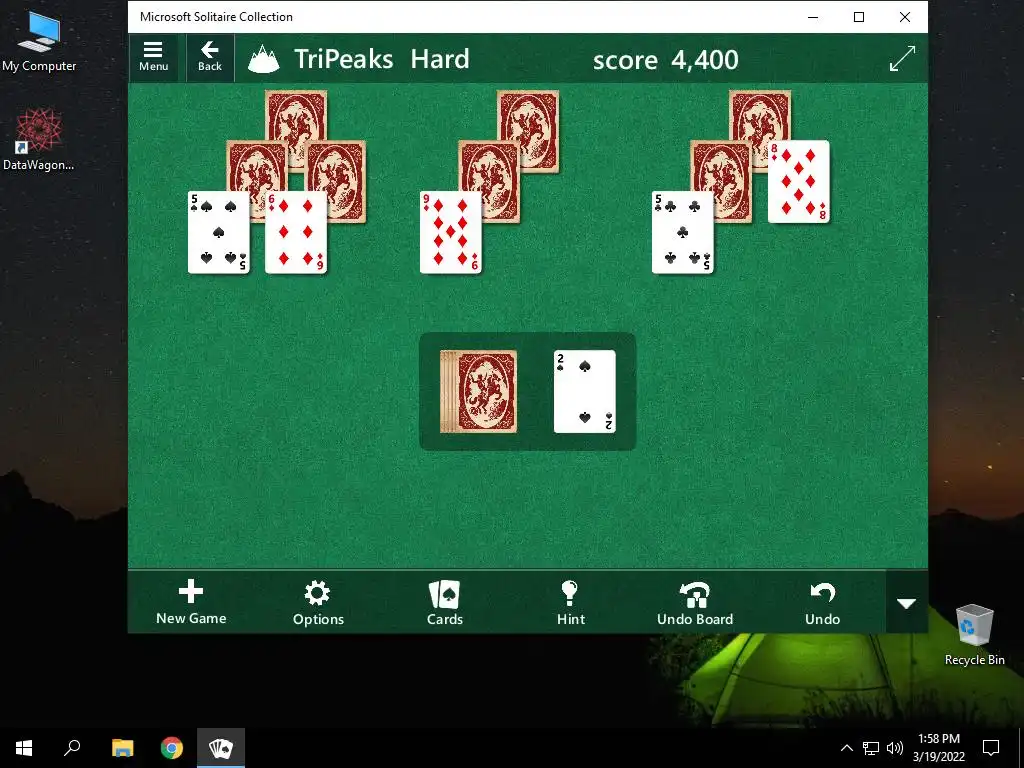Open the notification center icon
The height and width of the screenshot is (768, 1024).
point(991,748)
